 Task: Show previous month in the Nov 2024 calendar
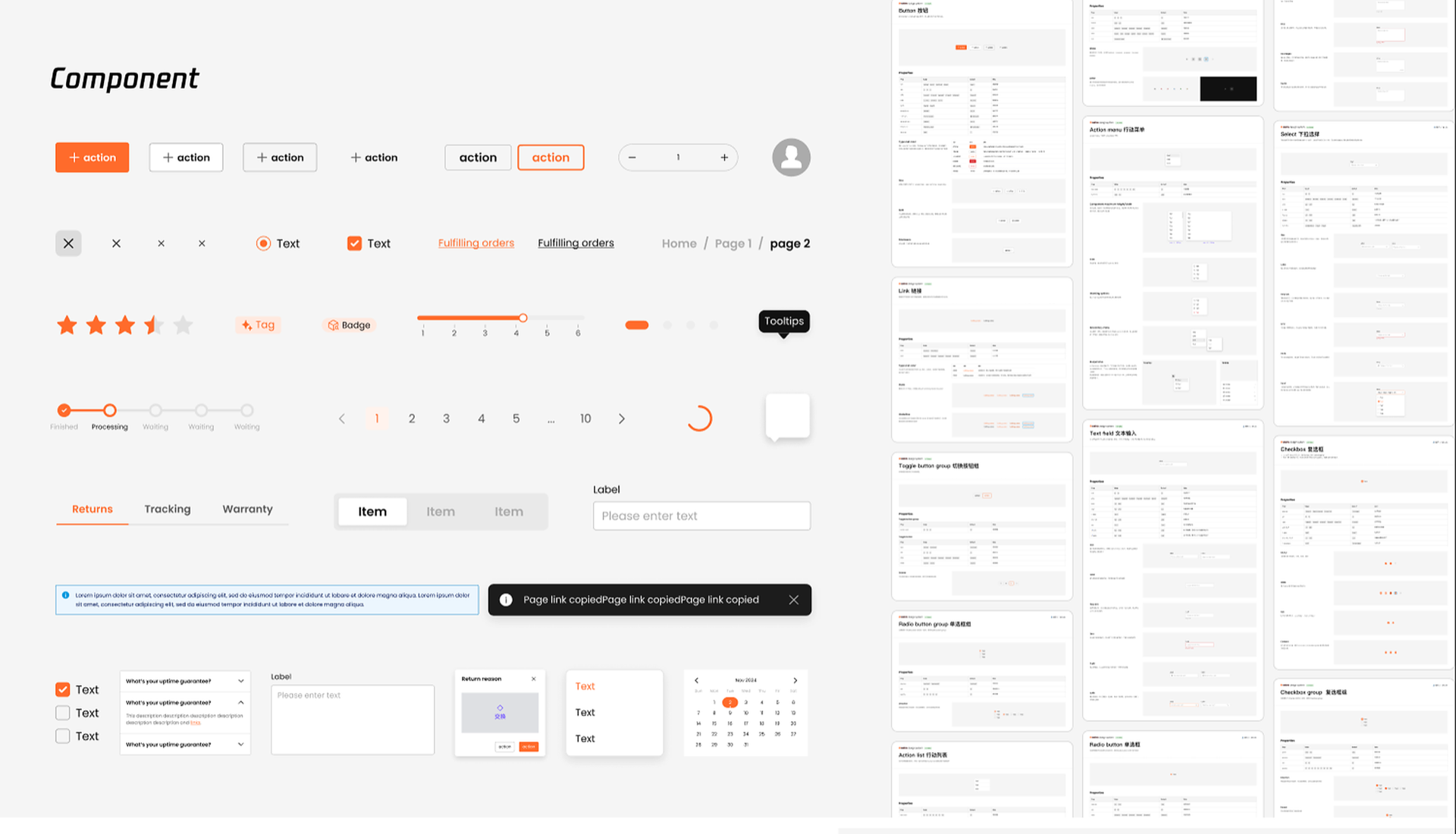click(x=697, y=680)
